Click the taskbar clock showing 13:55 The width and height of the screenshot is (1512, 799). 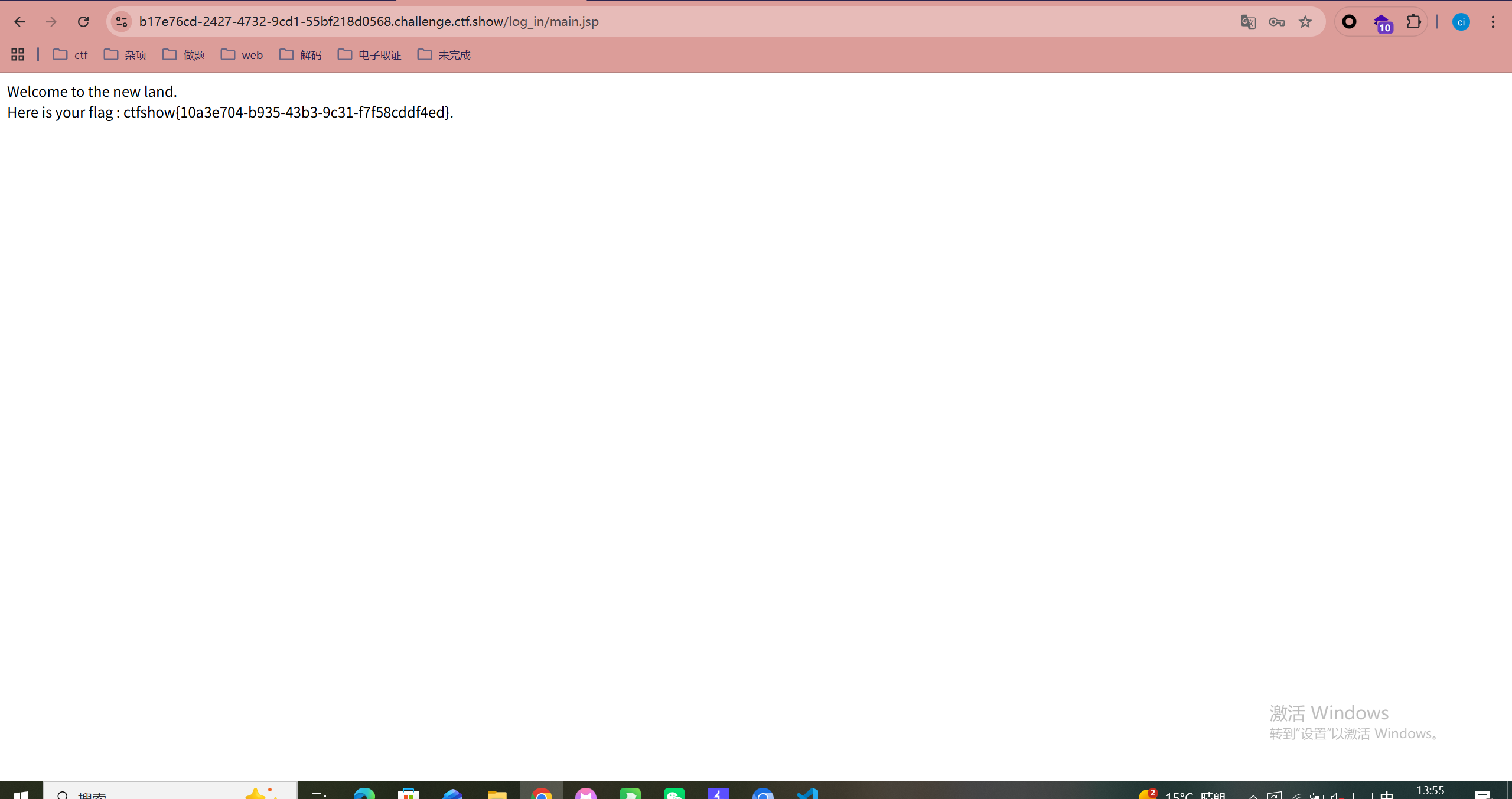(1430, 791)
